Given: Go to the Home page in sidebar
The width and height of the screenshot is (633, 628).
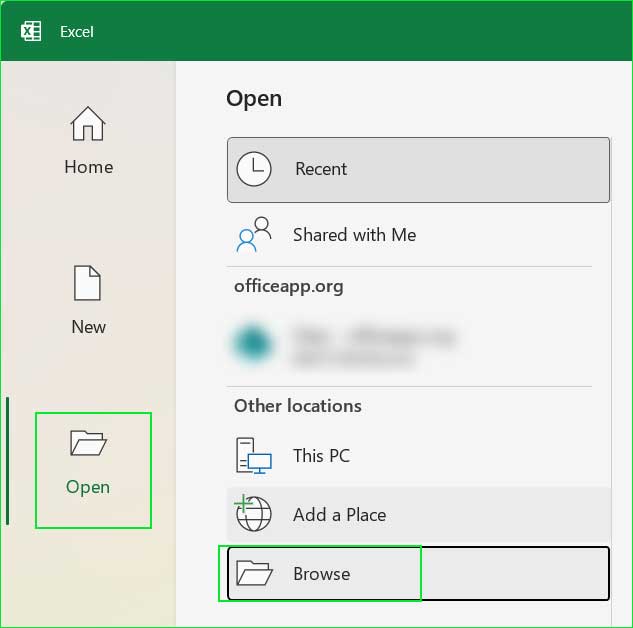Looking at the screenshot, I should (88, 141).
